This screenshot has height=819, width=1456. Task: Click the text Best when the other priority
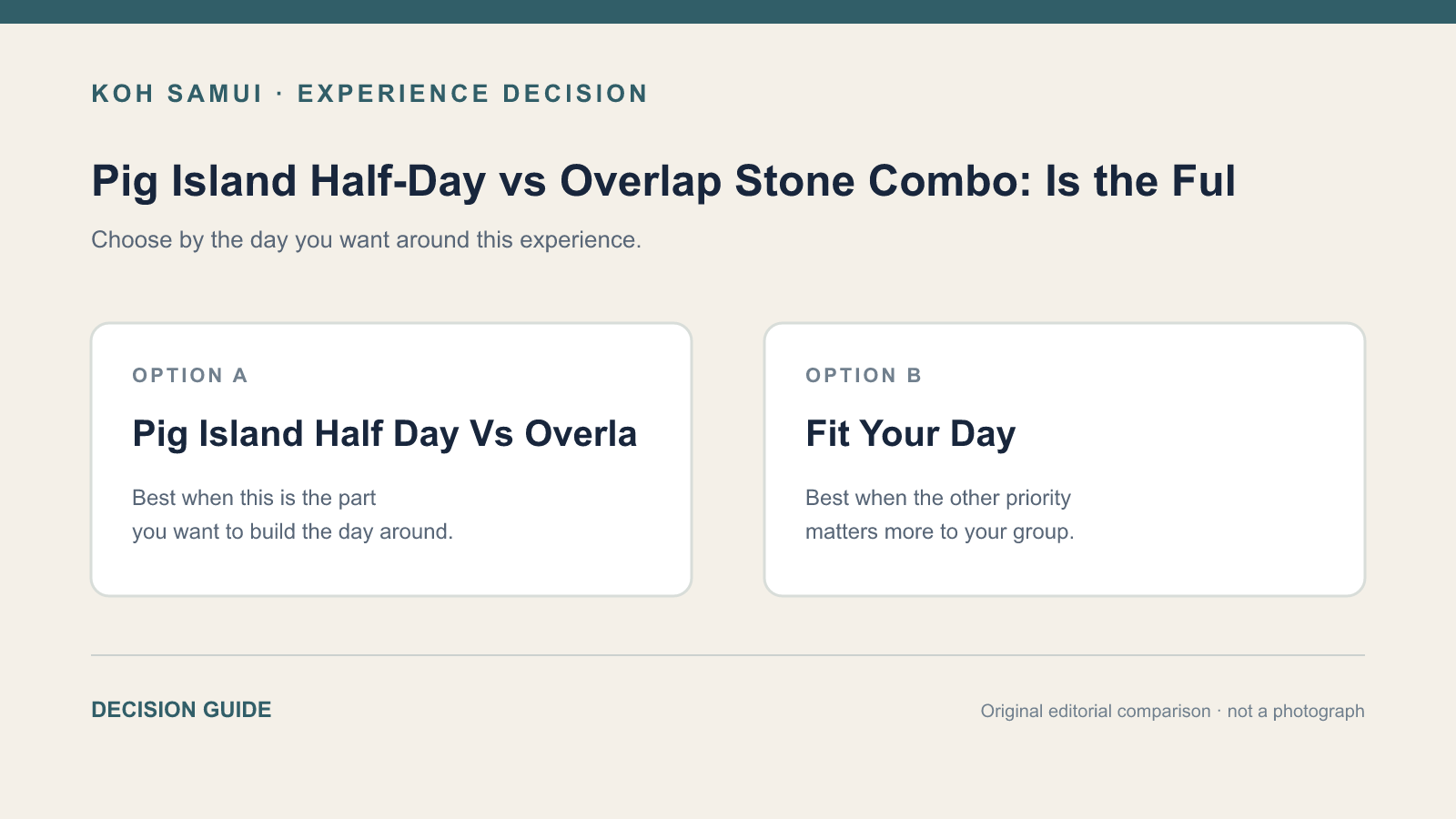(938, 498)
